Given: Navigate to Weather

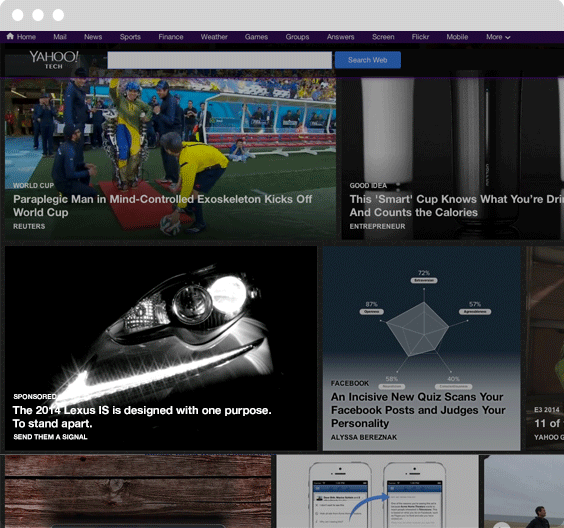Looking at the screenshot, I should (214, 37).
